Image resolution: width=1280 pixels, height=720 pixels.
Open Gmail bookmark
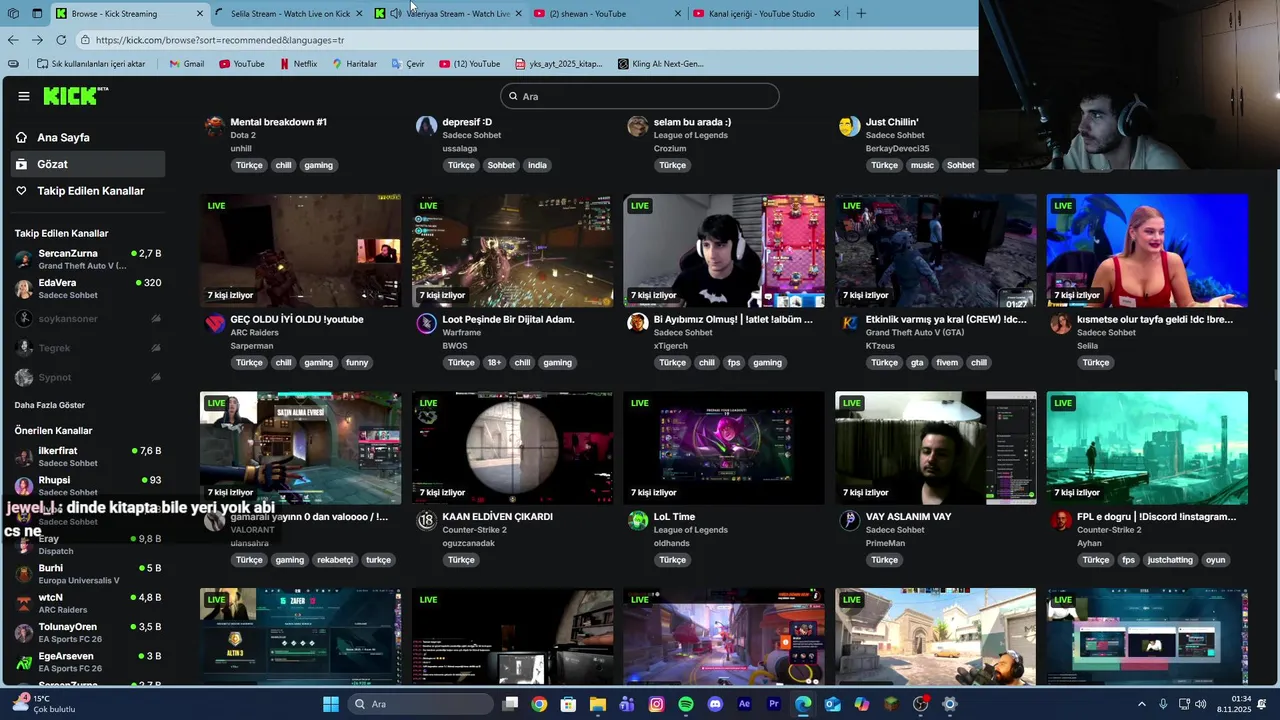186,64
